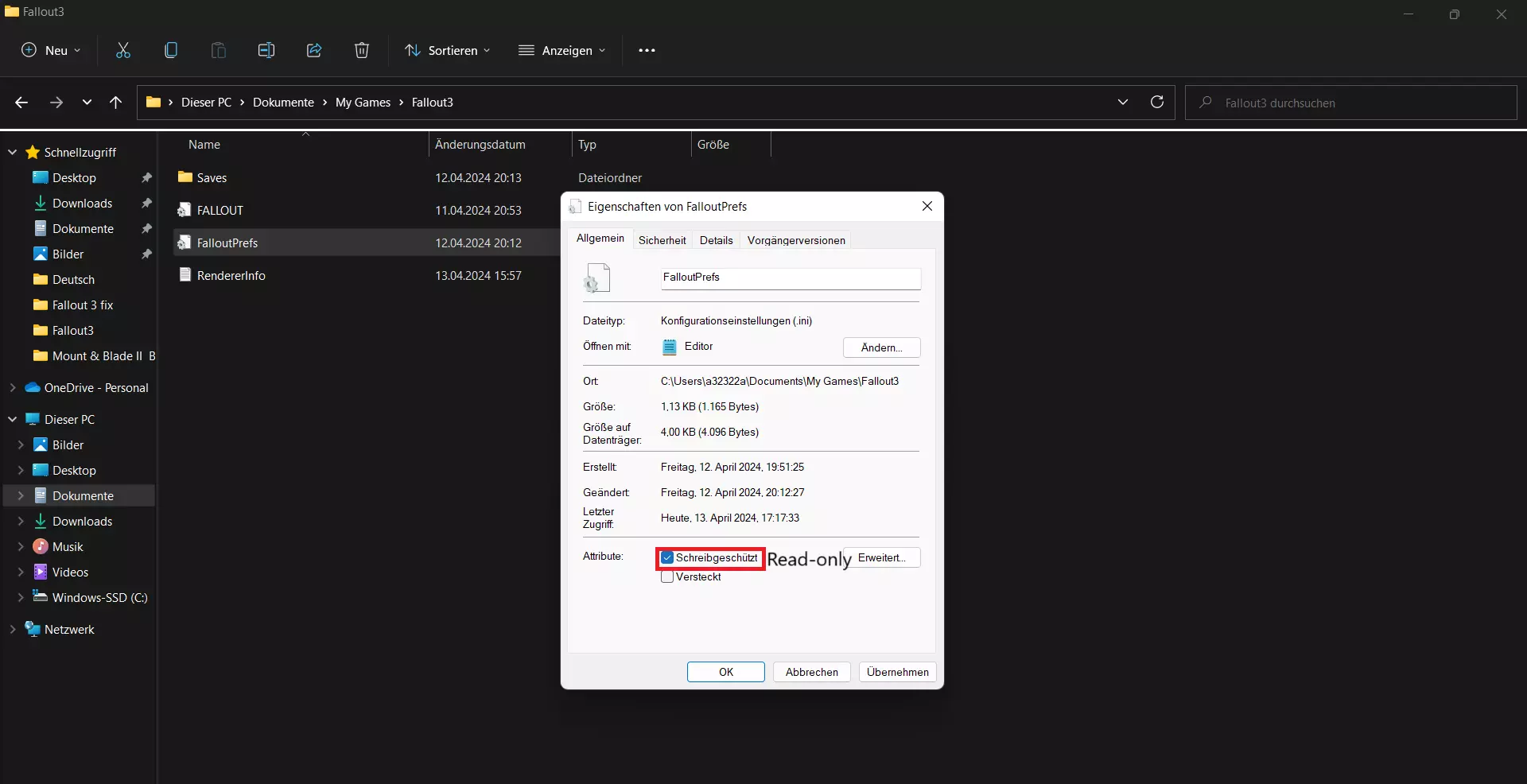
Task: Click the Rename icon in toolbar
Action: coord(266,50)
